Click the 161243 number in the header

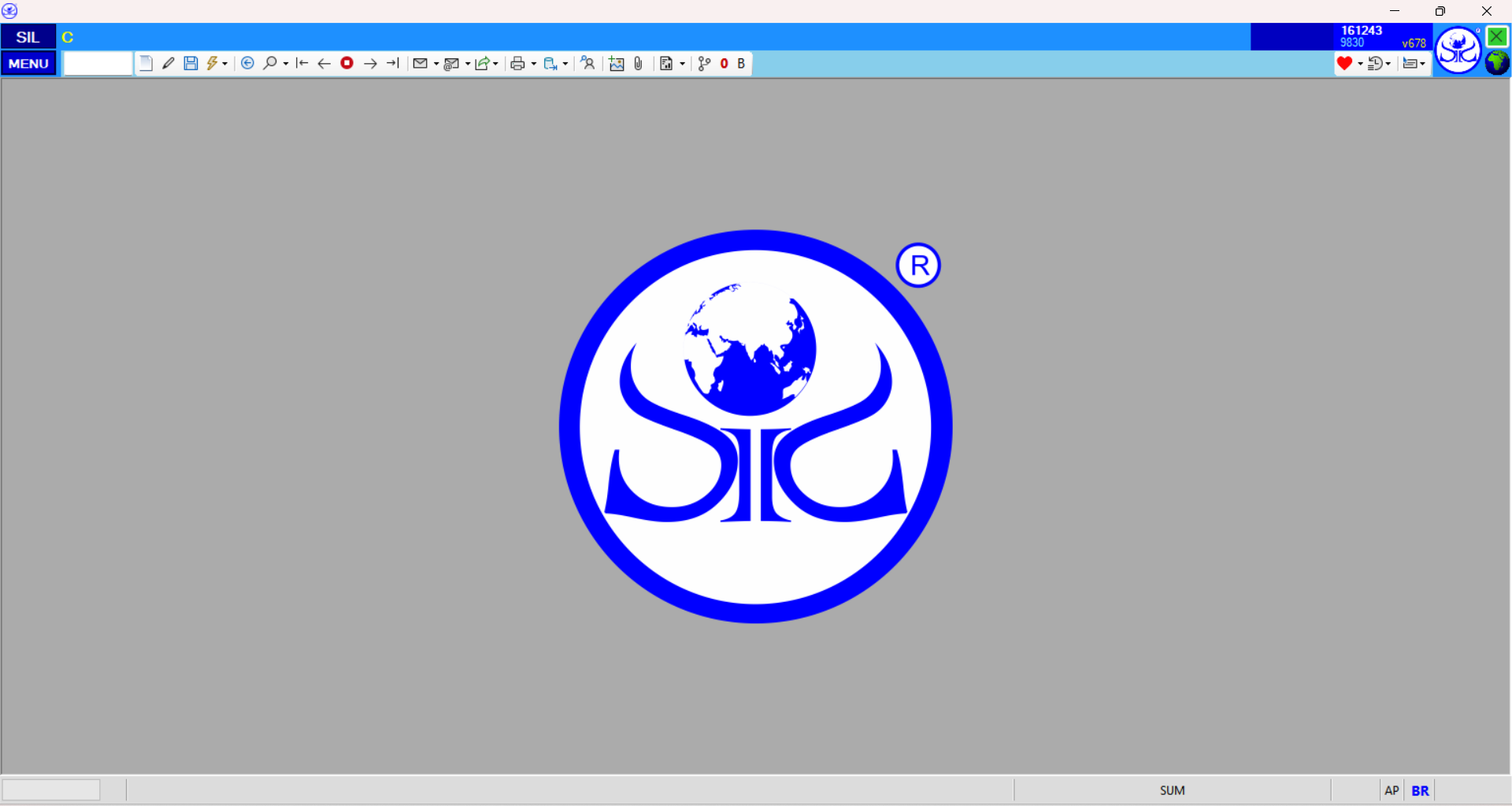[1362, 31]
